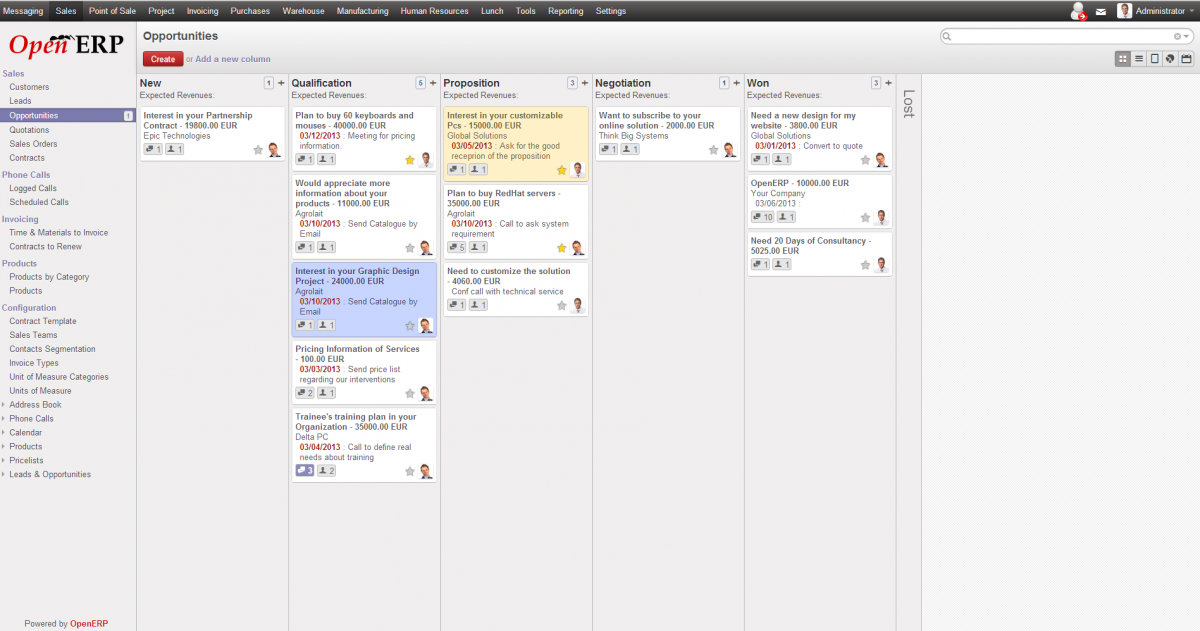1200x631 pixels.
Task: Open messages count on Plan to buy RedHat servers card
Action: [x=457, y=246]
